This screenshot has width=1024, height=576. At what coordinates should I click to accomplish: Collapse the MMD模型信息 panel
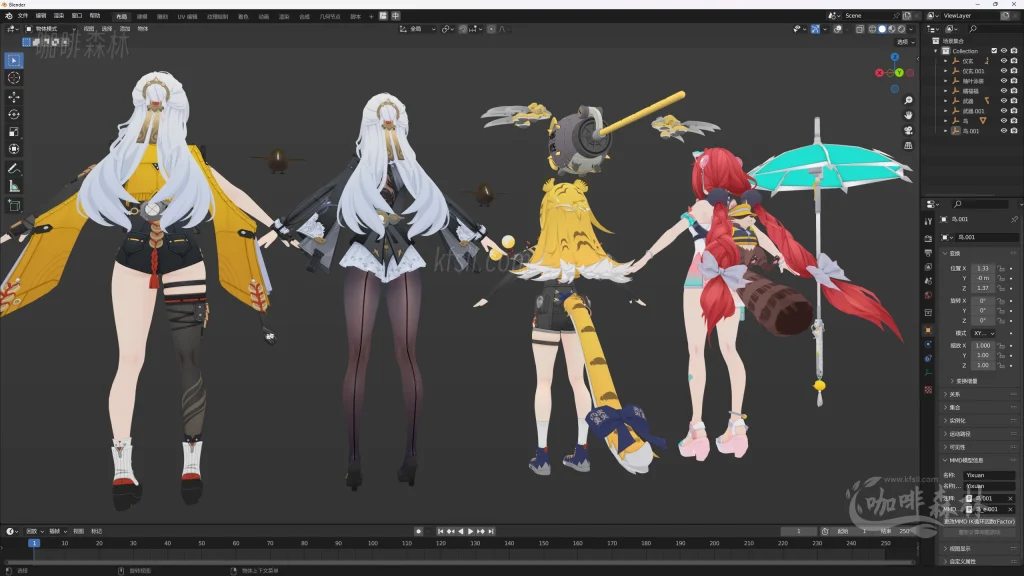pyautogui.click(x=980, y=460)
